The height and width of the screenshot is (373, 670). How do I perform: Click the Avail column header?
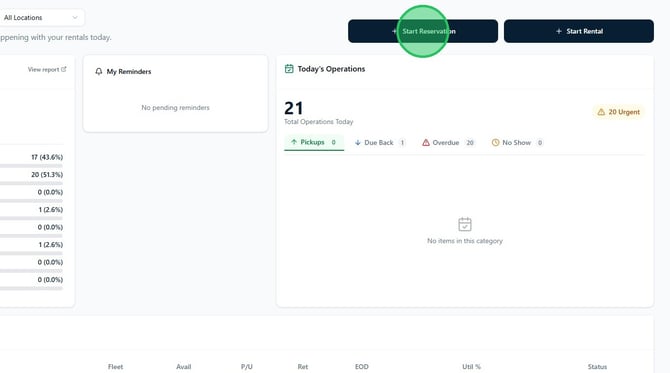point(184,367)
